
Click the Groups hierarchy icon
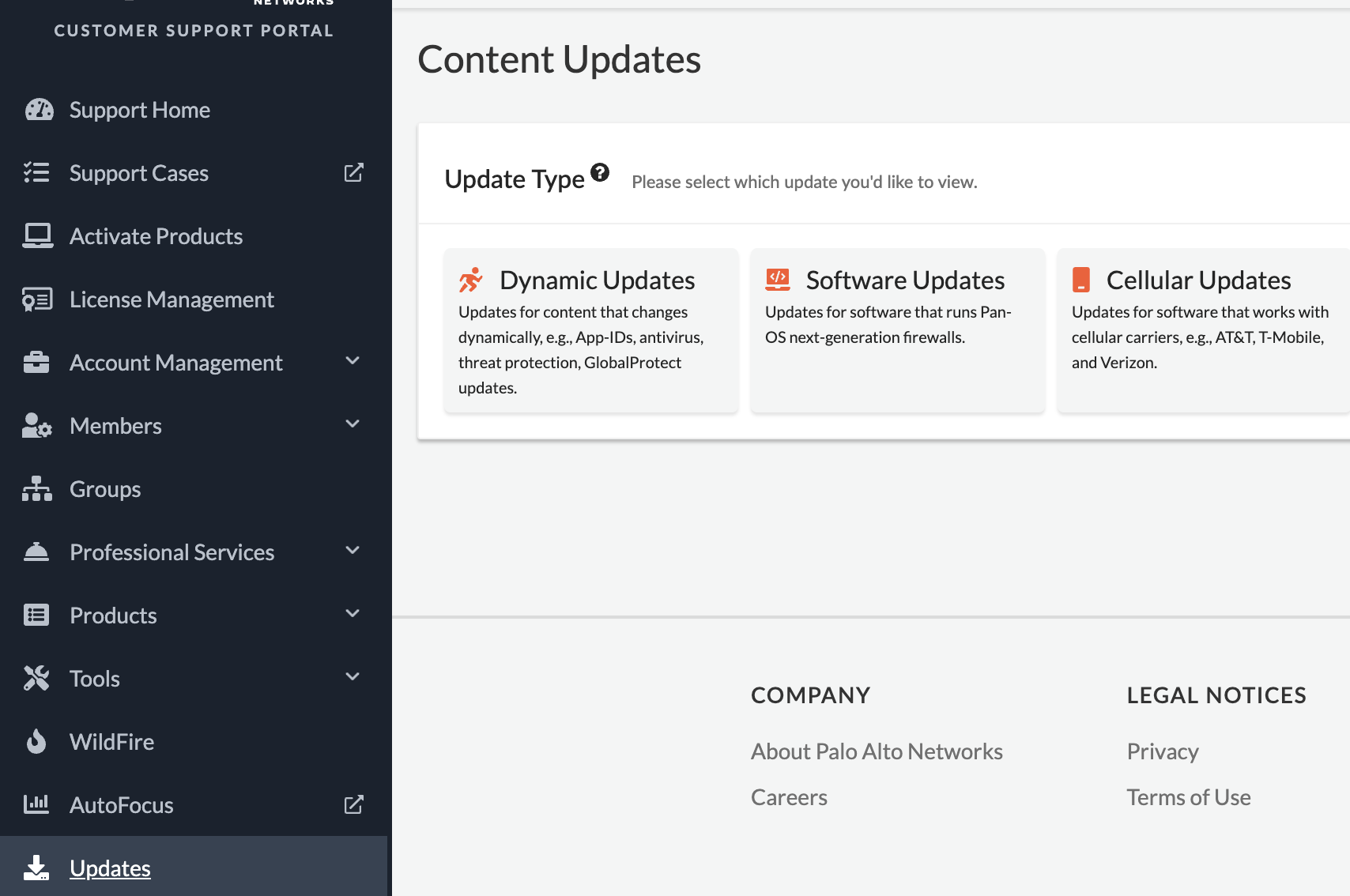tap(36, 489)
